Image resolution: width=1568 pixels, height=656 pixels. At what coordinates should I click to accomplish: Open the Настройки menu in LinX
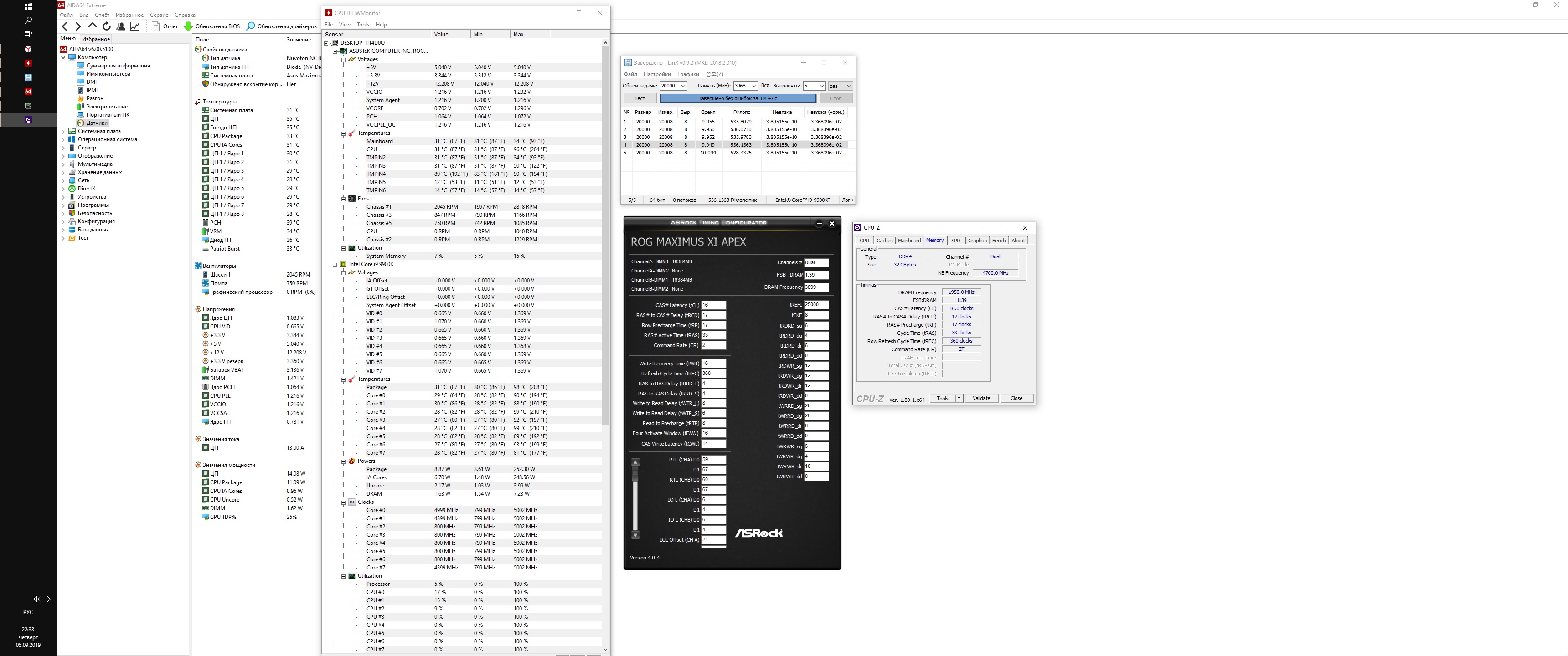click(x=657, y=74)
